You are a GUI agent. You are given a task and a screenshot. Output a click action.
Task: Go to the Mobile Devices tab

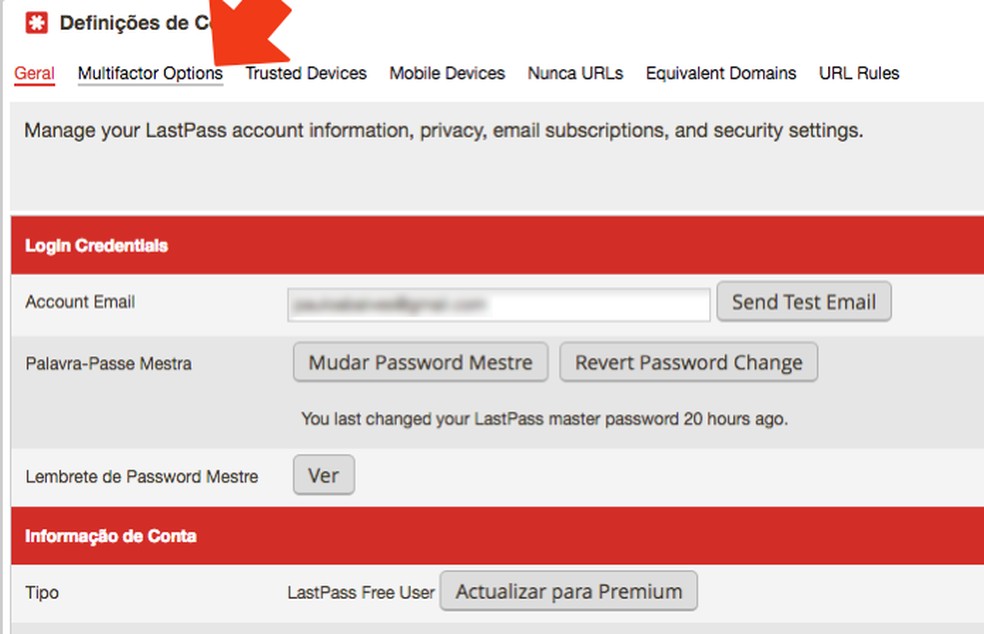click(447, 73)
